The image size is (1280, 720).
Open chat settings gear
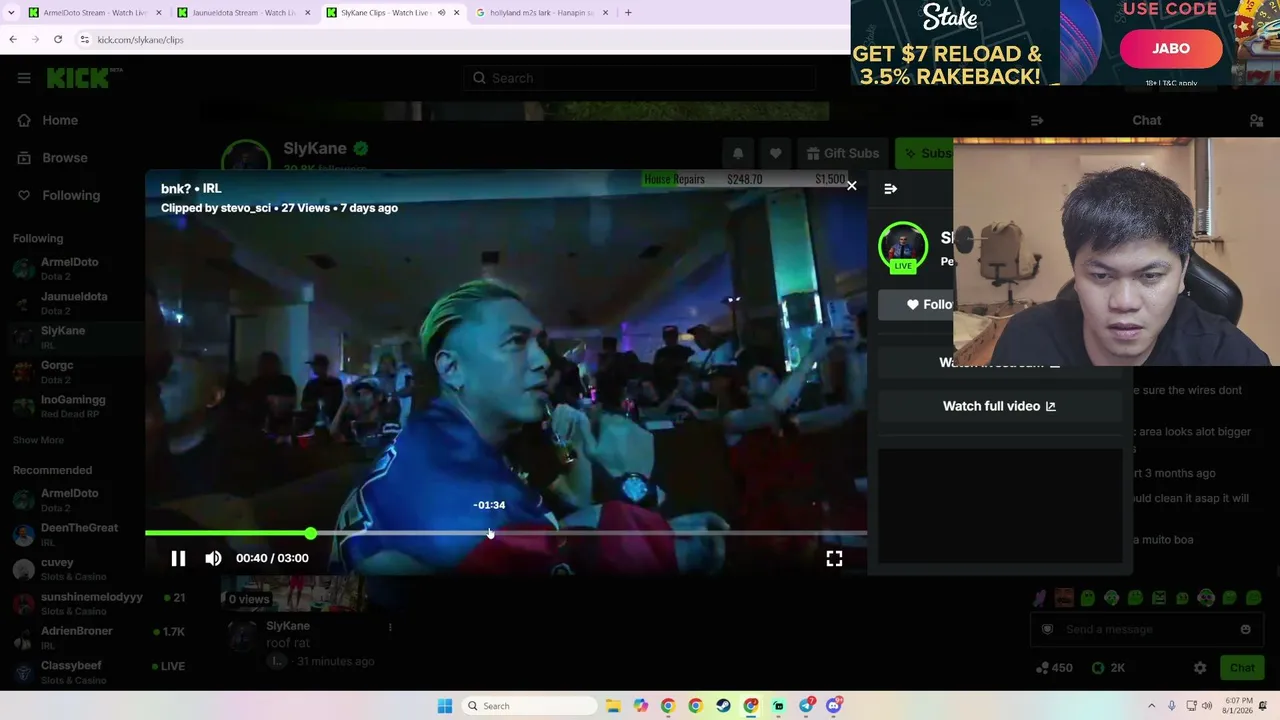(x=1200, y=668)
